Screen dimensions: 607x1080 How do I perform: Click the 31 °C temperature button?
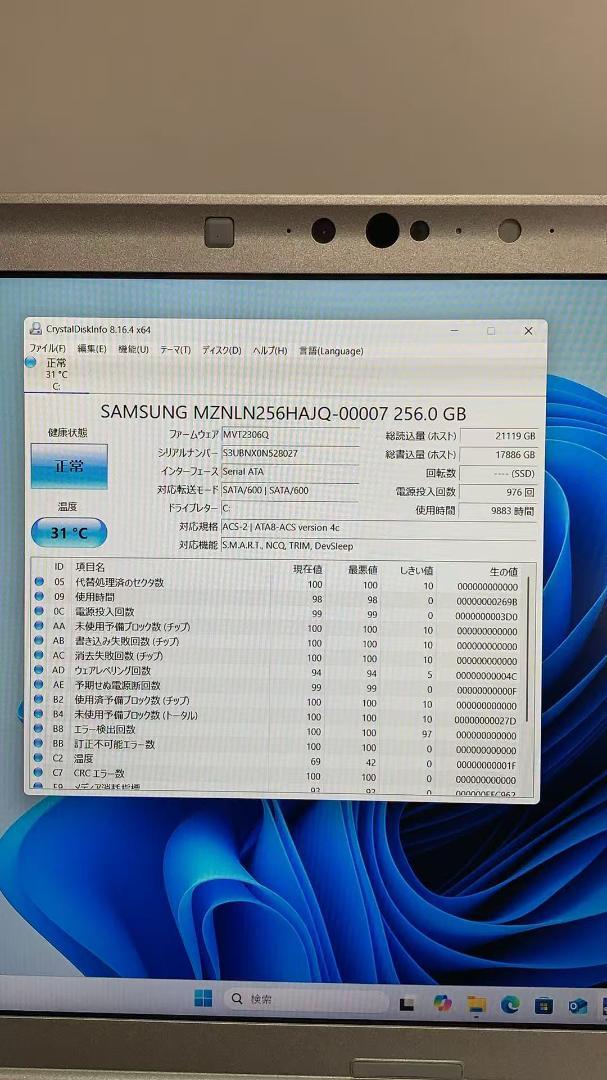(x=69, y=533)
